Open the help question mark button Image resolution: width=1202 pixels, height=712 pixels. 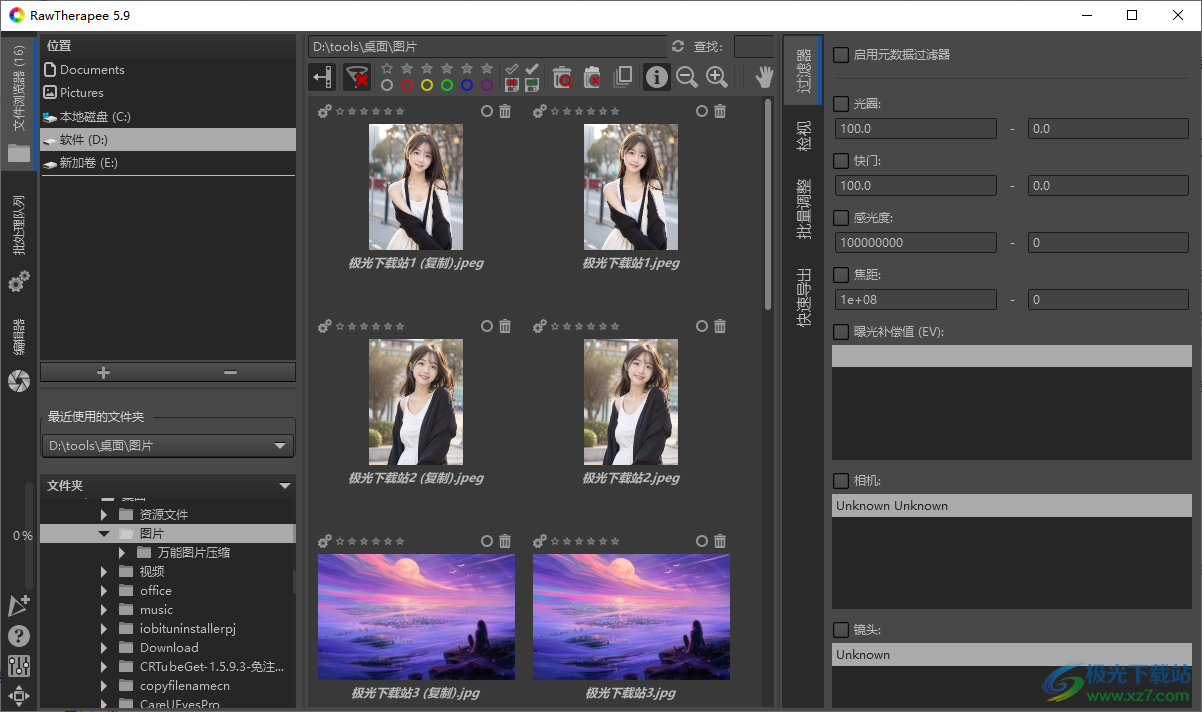[x=19, y=636]
